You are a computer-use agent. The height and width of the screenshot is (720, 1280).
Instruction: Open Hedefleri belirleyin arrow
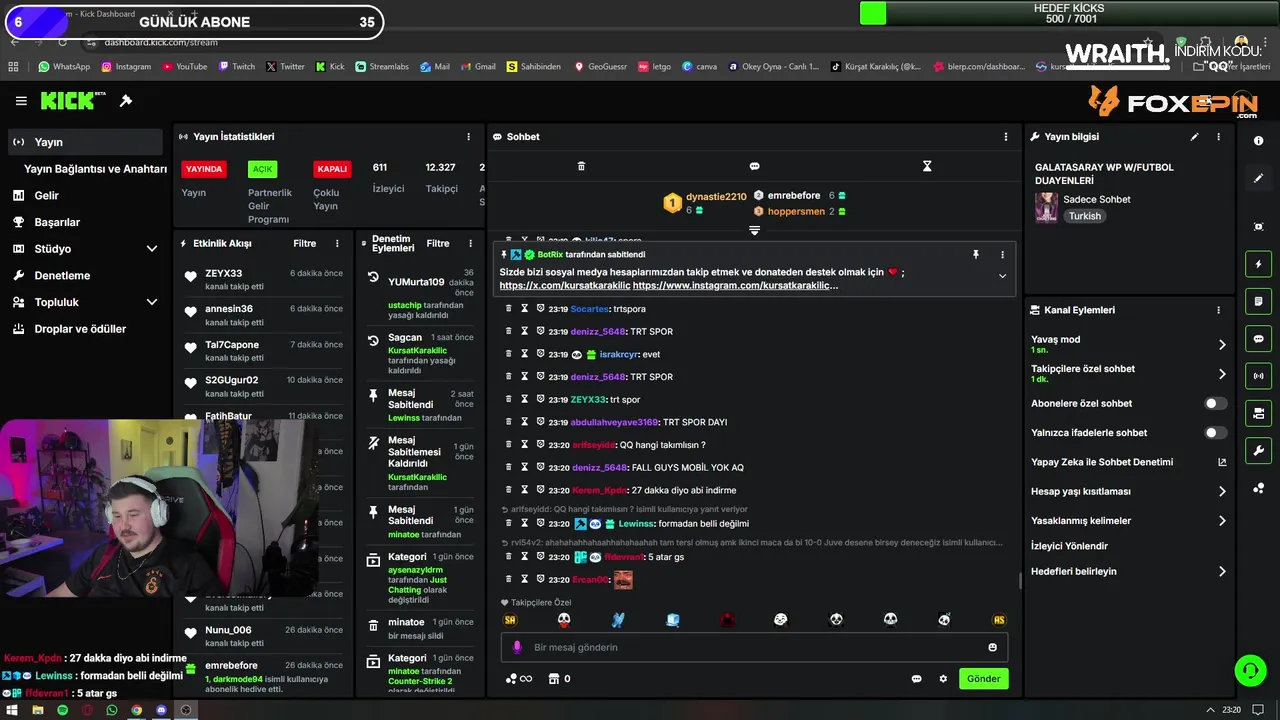coord(1222,572)
